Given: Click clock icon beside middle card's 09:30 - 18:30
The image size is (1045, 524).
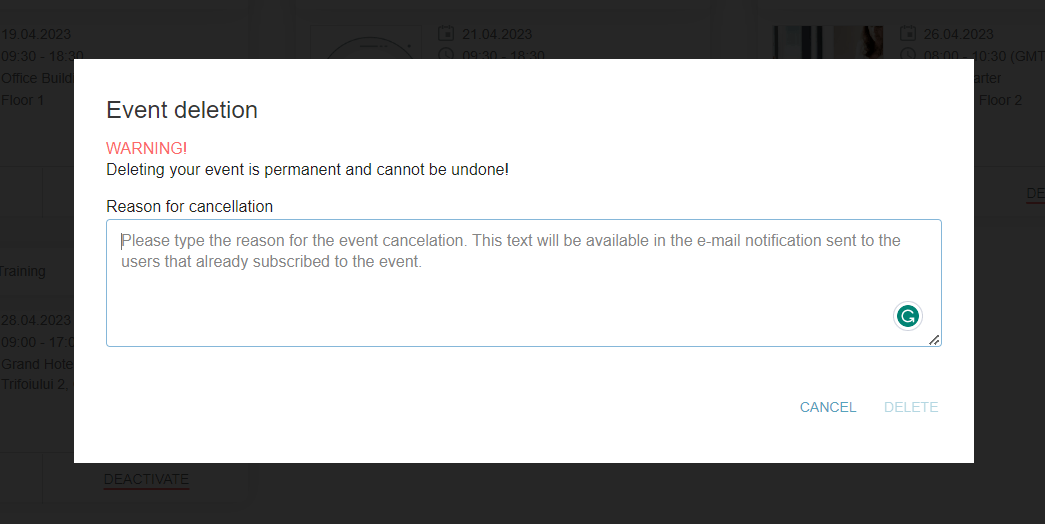Looking at the screenshot, I should [x=446, y=54].
